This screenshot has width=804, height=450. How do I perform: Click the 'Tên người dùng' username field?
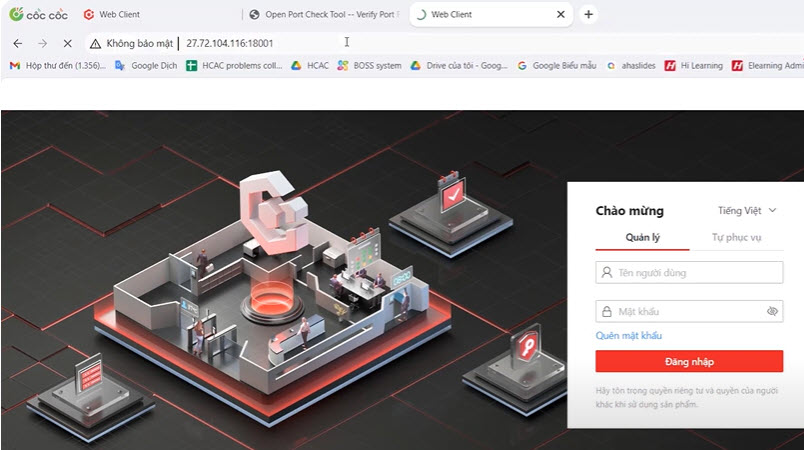689,272
